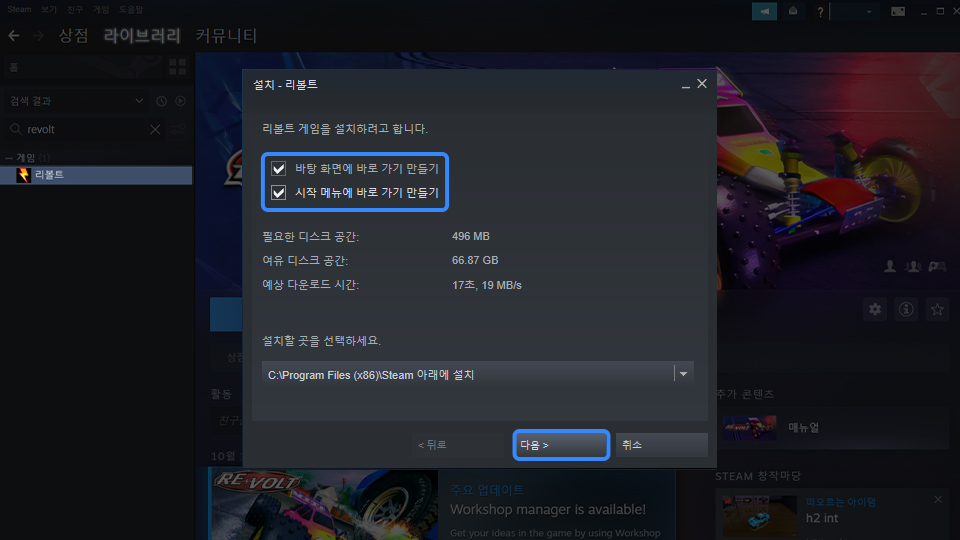The image size is (960, 540).
Task: Click the multiplayer icon on banner
Action: (x=913, y=266)
